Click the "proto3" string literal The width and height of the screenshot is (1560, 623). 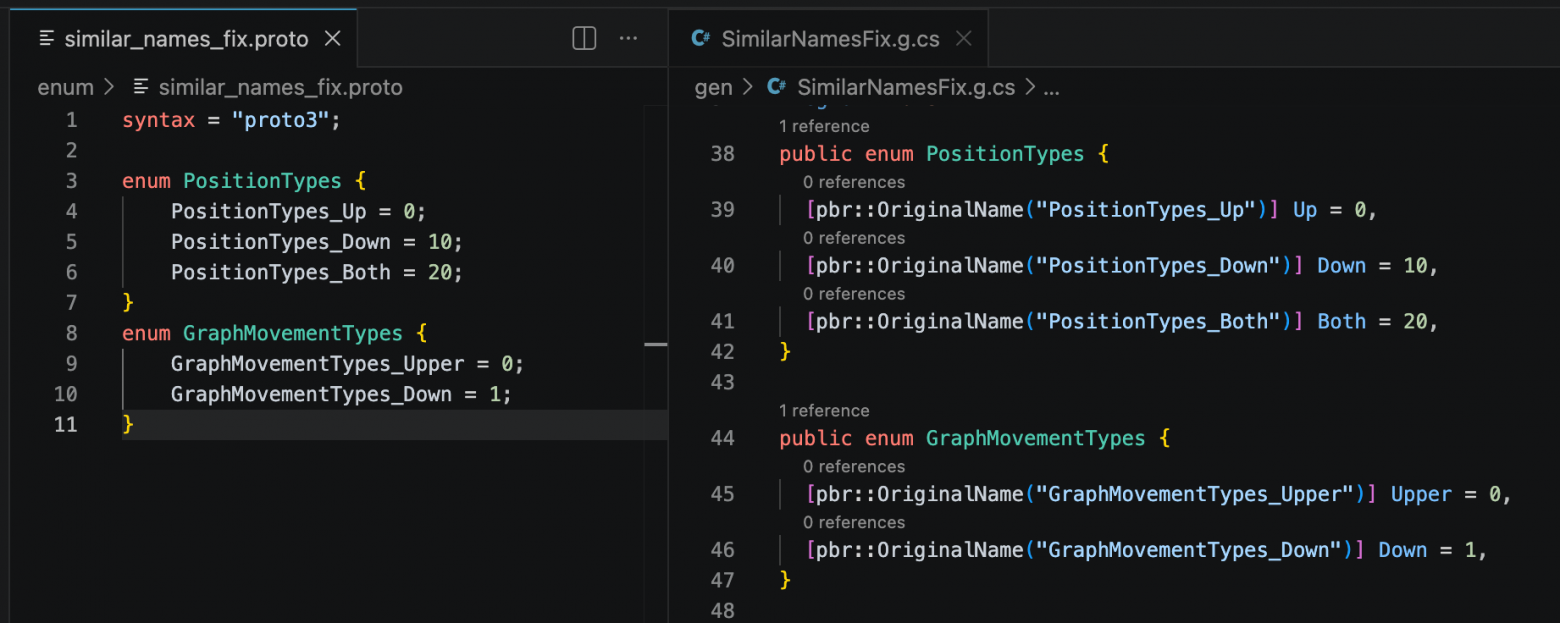(x=281, y=120)
